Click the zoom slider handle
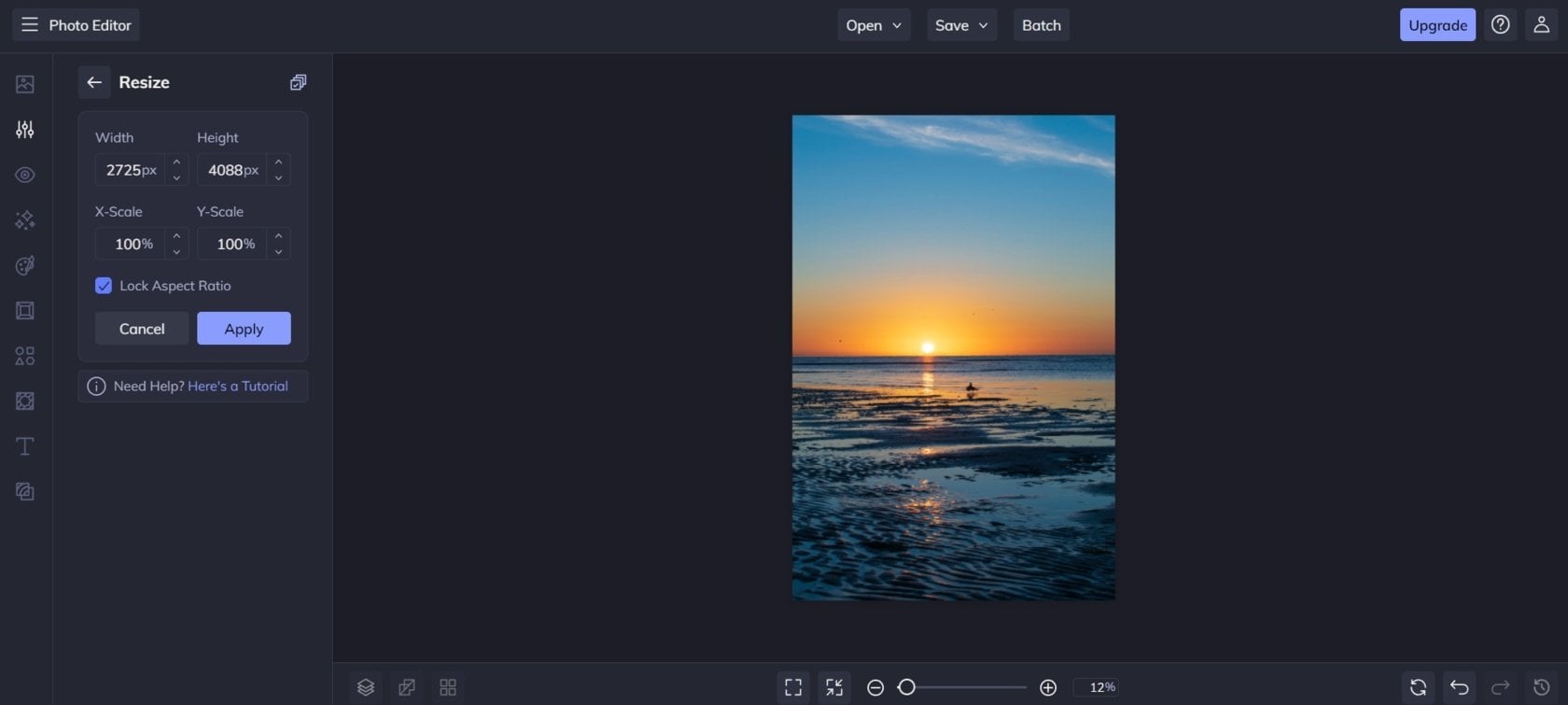1568x705 pixels. [x=906, y=687]
